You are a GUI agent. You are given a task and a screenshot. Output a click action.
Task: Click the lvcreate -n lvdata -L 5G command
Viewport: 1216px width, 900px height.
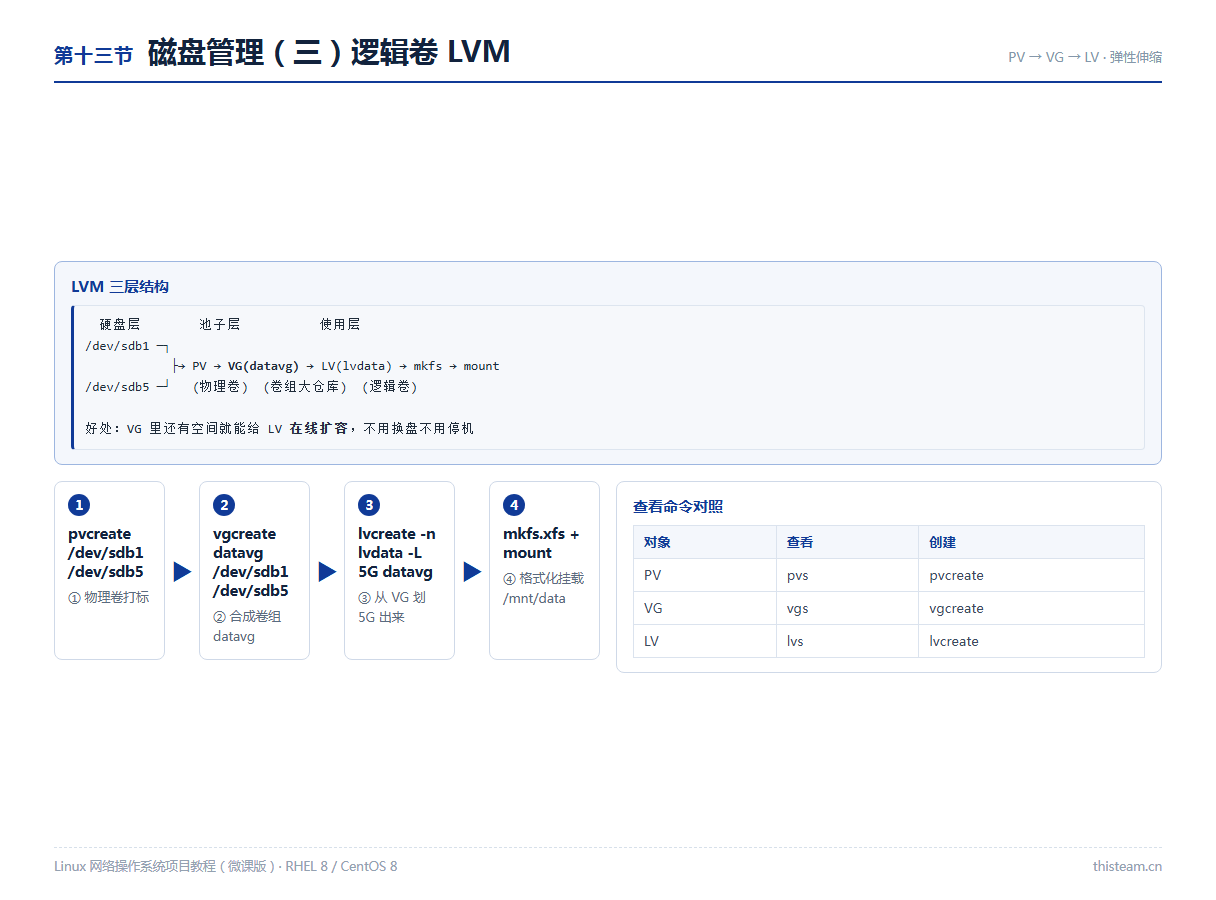(x=396, y=553)
